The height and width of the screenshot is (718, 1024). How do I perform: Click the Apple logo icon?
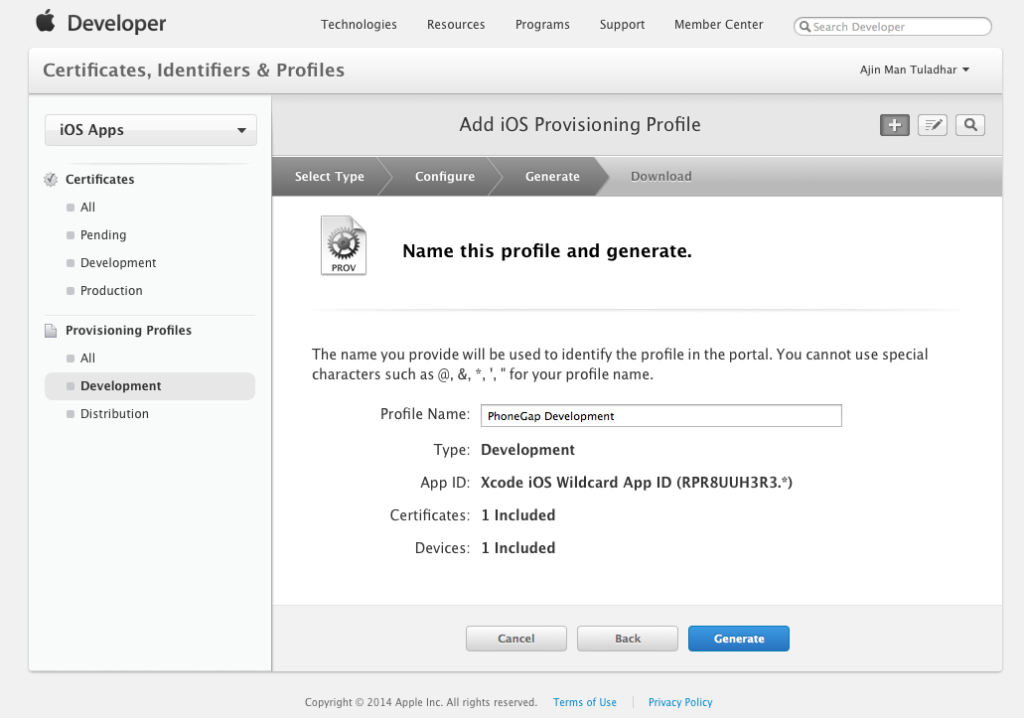pos(46,21)
